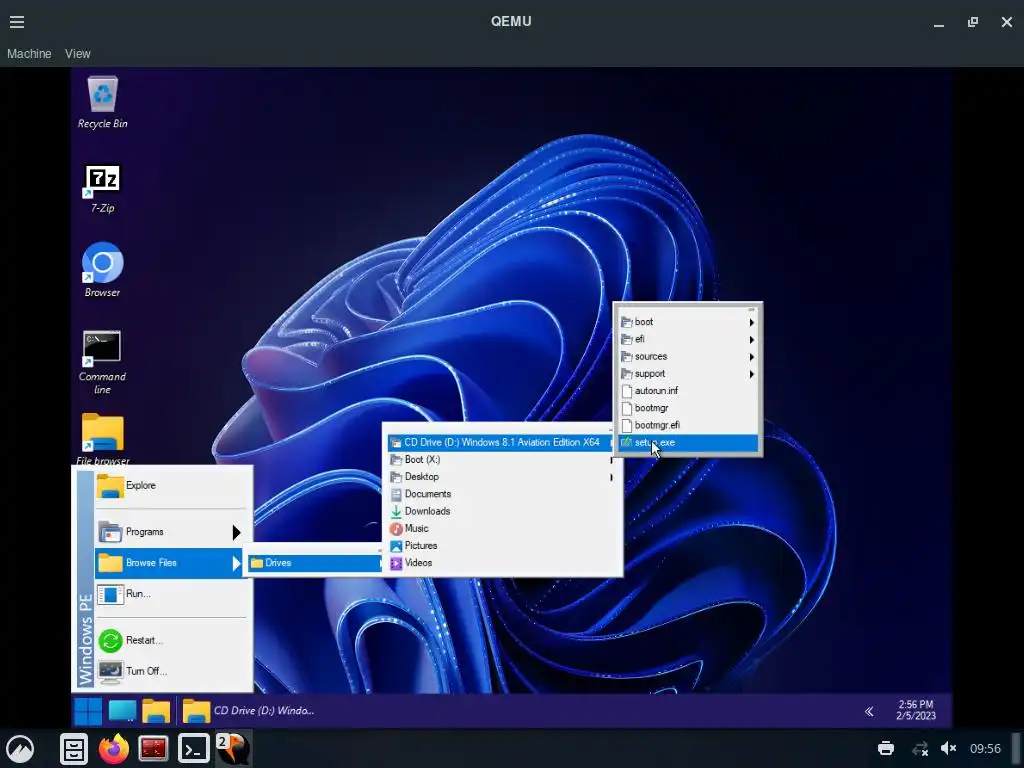Expand the support folder in CD drive
Image resolution: width=1024 pixels, height=768 pixels.
click(688, 374)
